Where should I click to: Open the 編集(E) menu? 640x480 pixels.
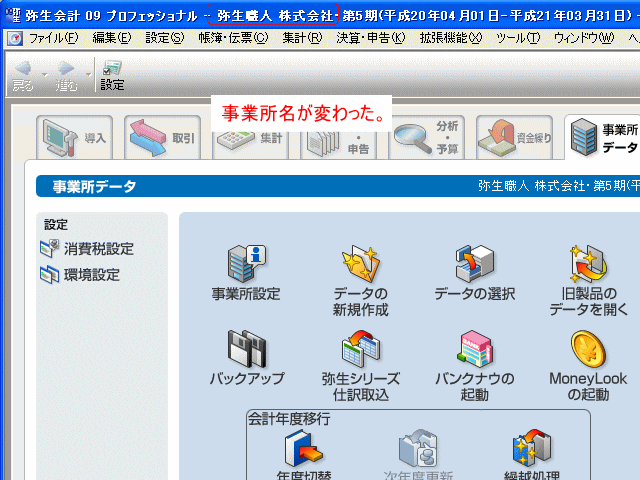tap(112, 38)
